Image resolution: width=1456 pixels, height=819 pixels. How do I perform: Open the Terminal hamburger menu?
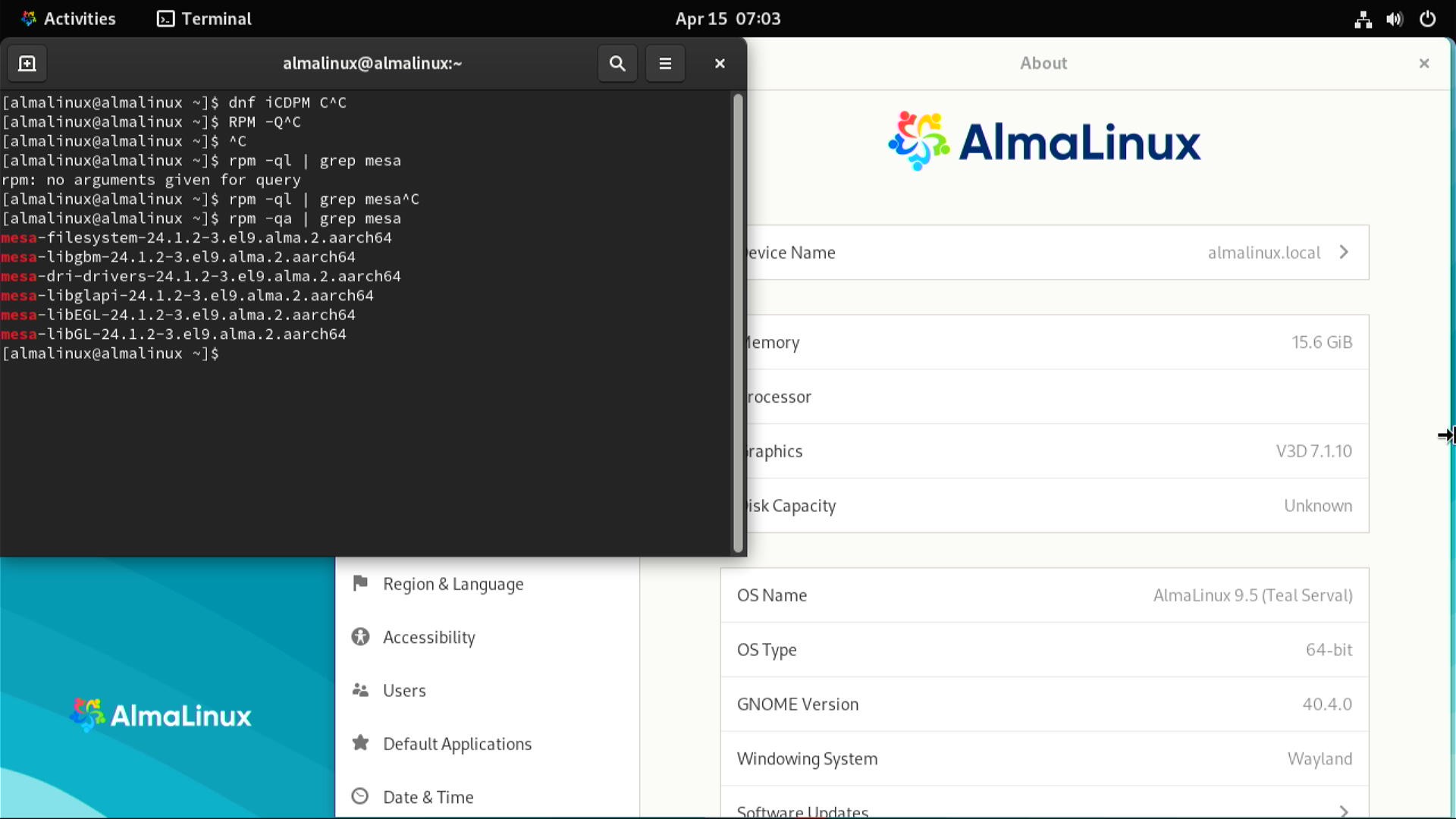click(665, 64)
